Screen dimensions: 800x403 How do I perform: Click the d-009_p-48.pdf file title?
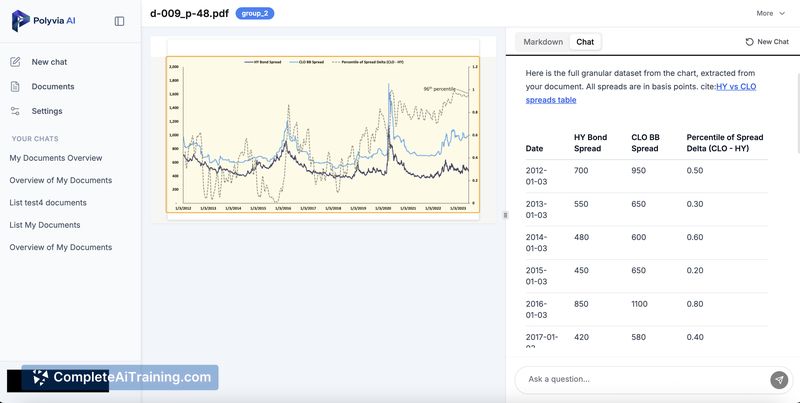pyautogui.click(x=189, y=13)
